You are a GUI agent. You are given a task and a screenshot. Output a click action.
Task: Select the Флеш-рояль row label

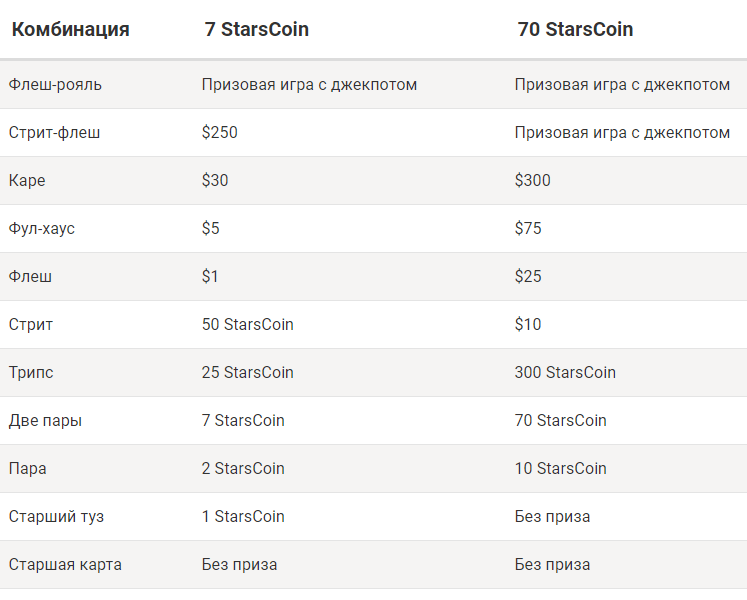(x=55, y=84)
